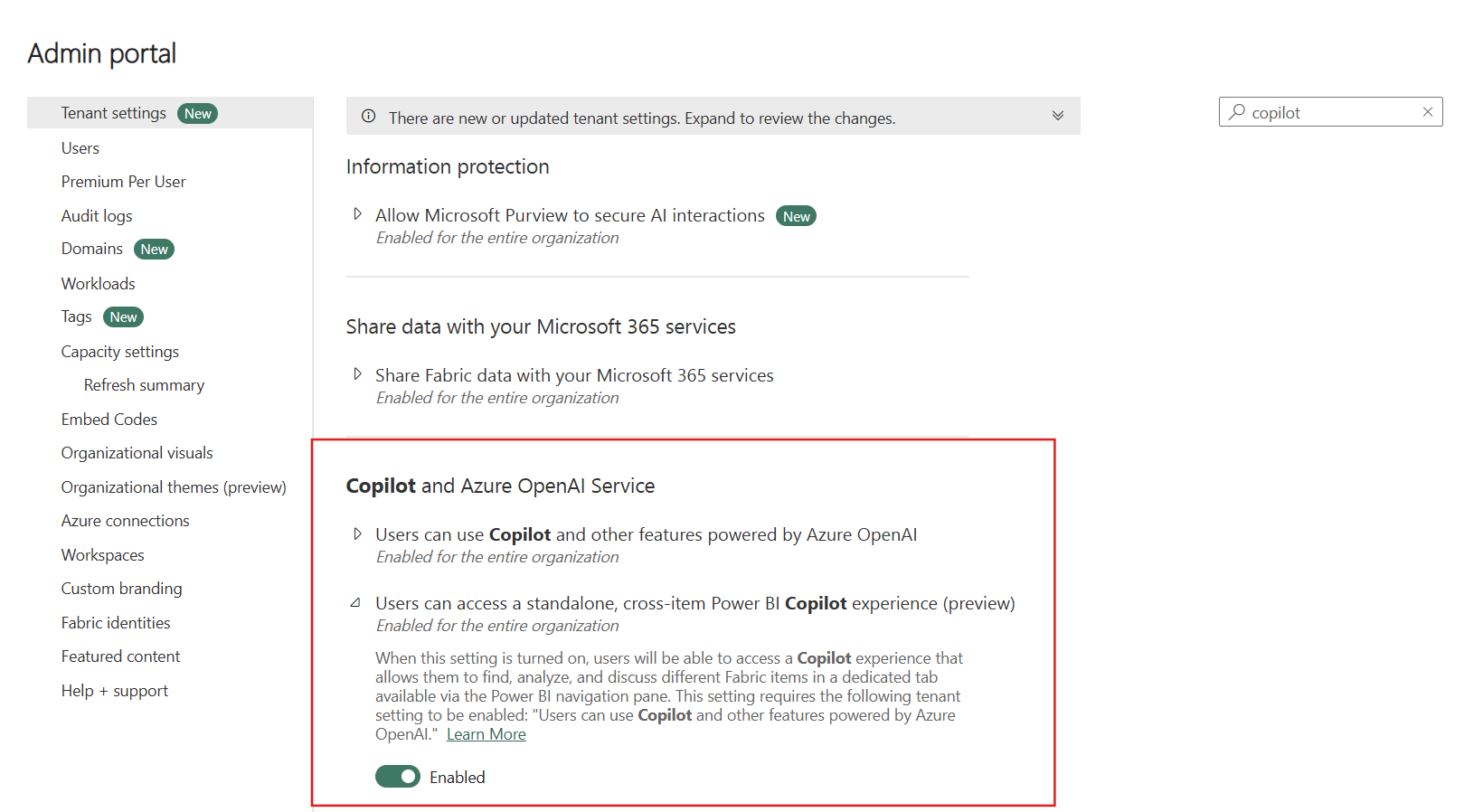1483x812 pixels.
Task: Go to Help + support
Action: click(115, 691)
